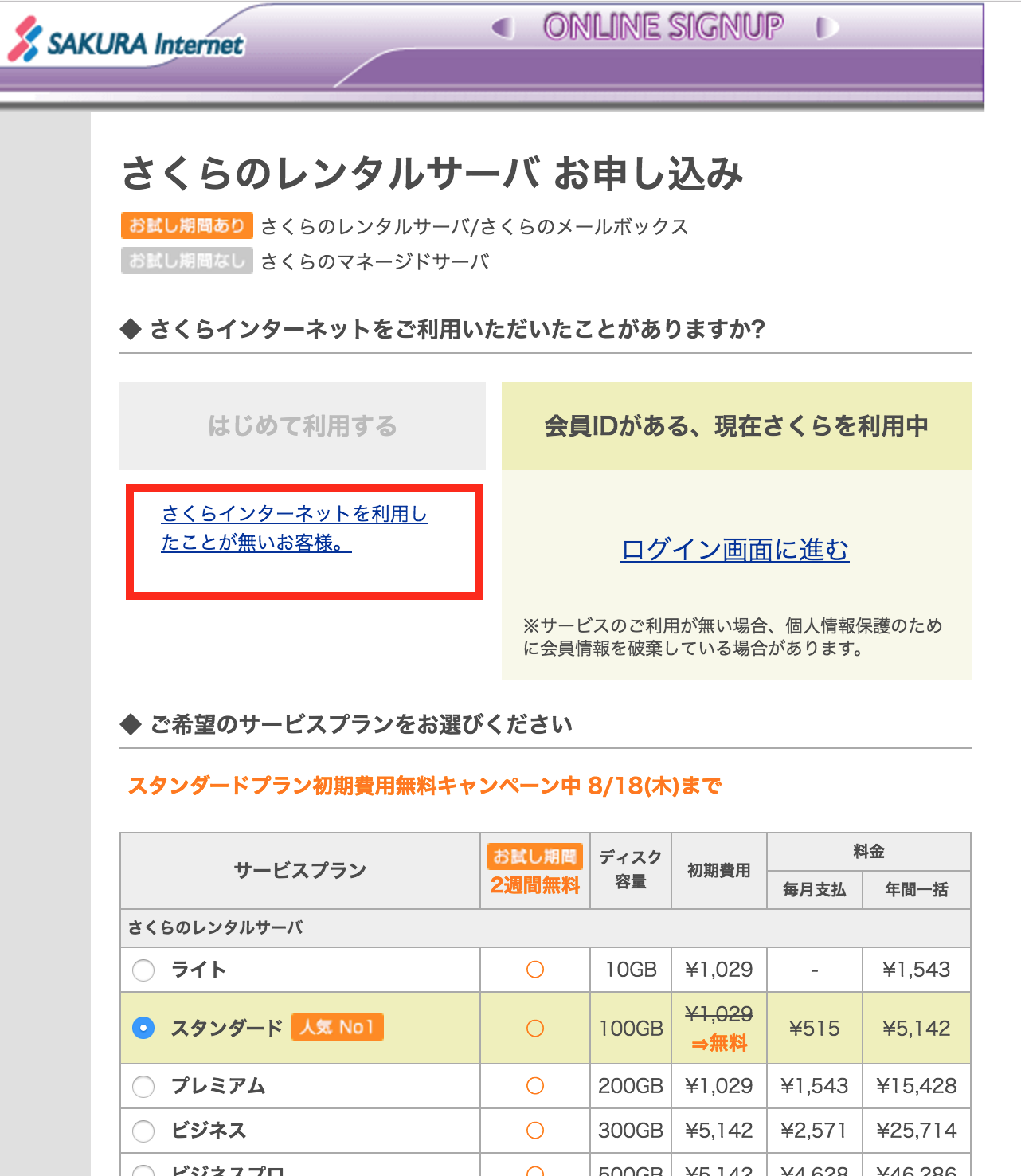Viewport: 1021px width, 1176px height.
Task: Click the 初期費用 column header
Action: tap(719, 871)
